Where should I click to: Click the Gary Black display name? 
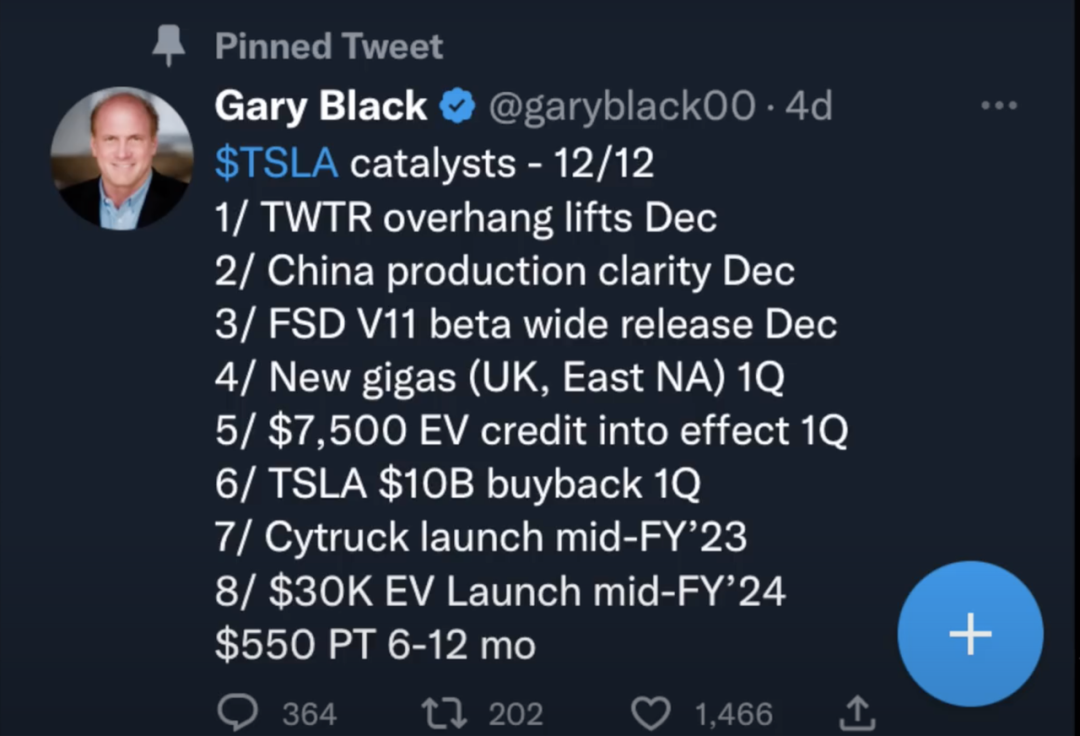point(320,106)
